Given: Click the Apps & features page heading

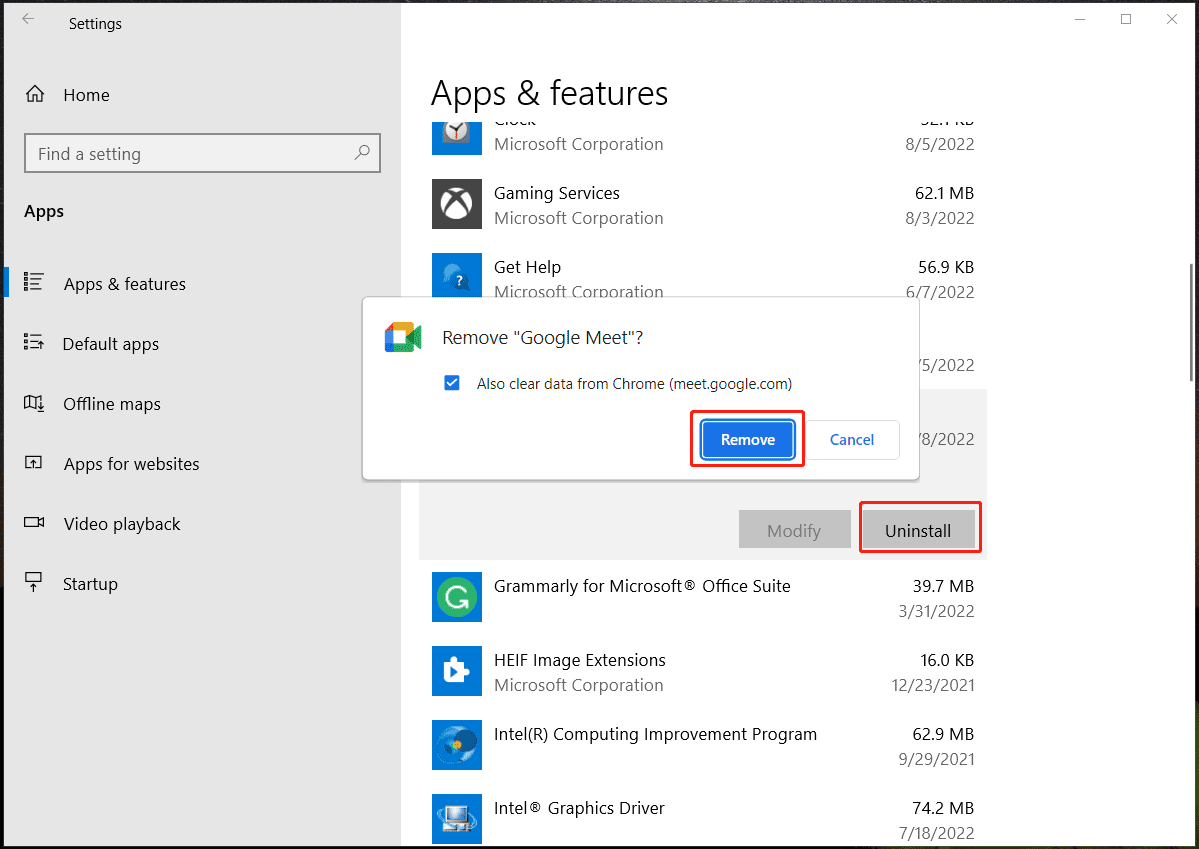Looking at the screenshot, I should pos(549,93).
